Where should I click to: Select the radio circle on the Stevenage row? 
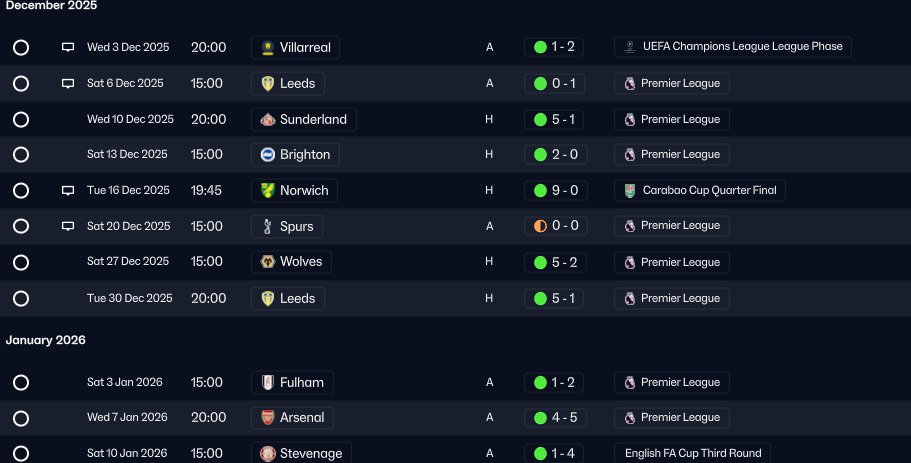pyautogui.click(x=21, y=453)
